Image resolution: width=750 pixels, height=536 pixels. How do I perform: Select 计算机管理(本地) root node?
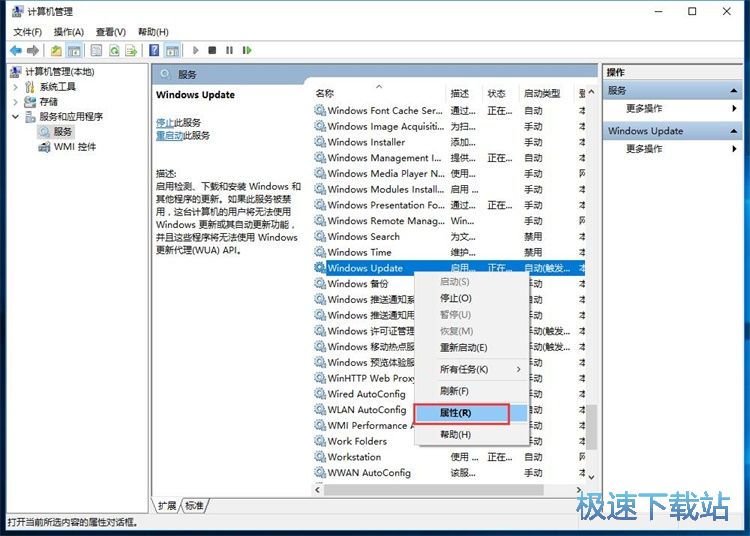[x=60, y=72]
